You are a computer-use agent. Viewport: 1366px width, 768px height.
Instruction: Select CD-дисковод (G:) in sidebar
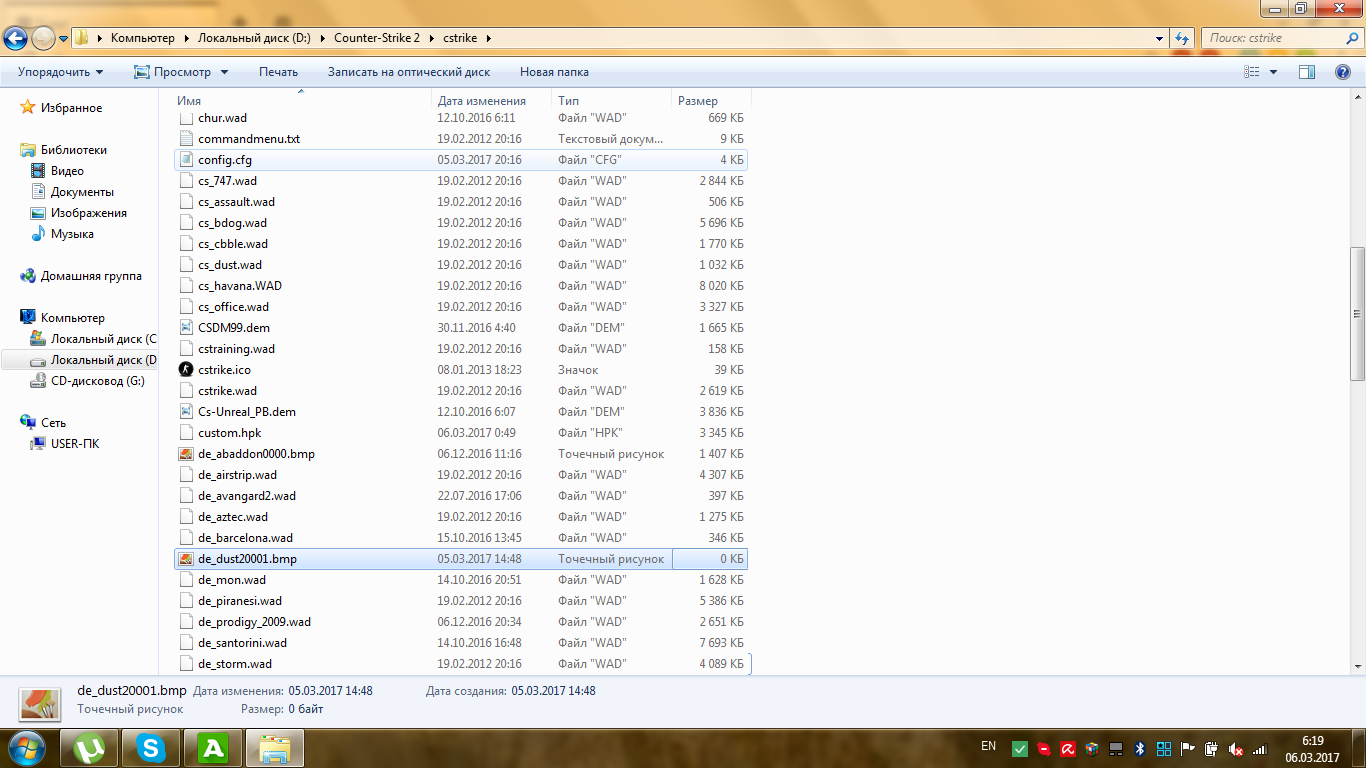(x=97, y=381)
